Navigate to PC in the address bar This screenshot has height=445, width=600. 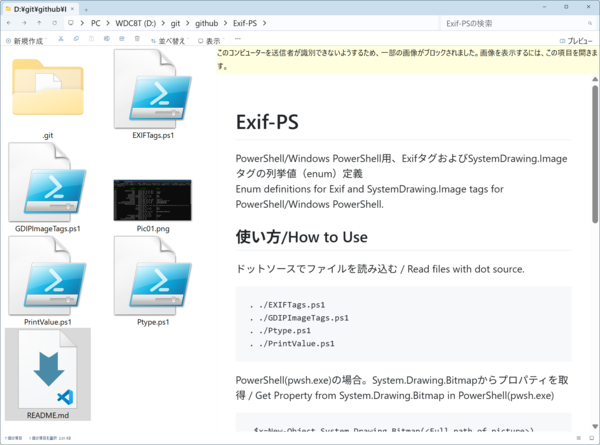click(x=96, y=23)
